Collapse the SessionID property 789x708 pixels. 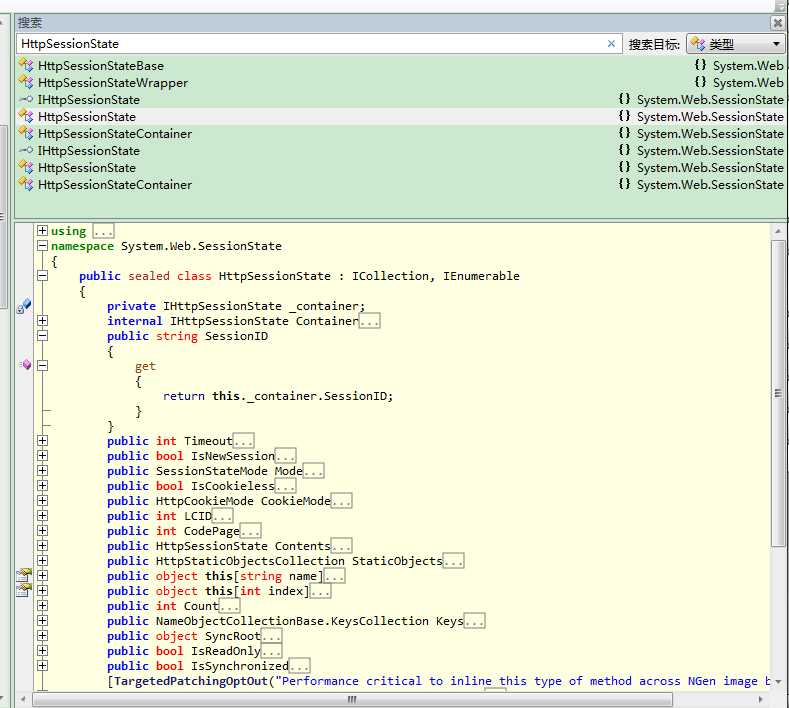[42, 336]
